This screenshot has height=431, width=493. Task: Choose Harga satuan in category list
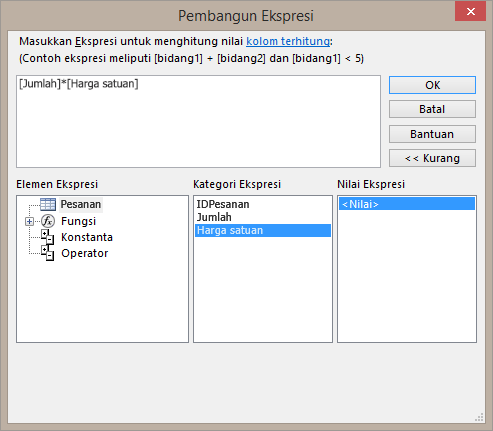[263, 230]
